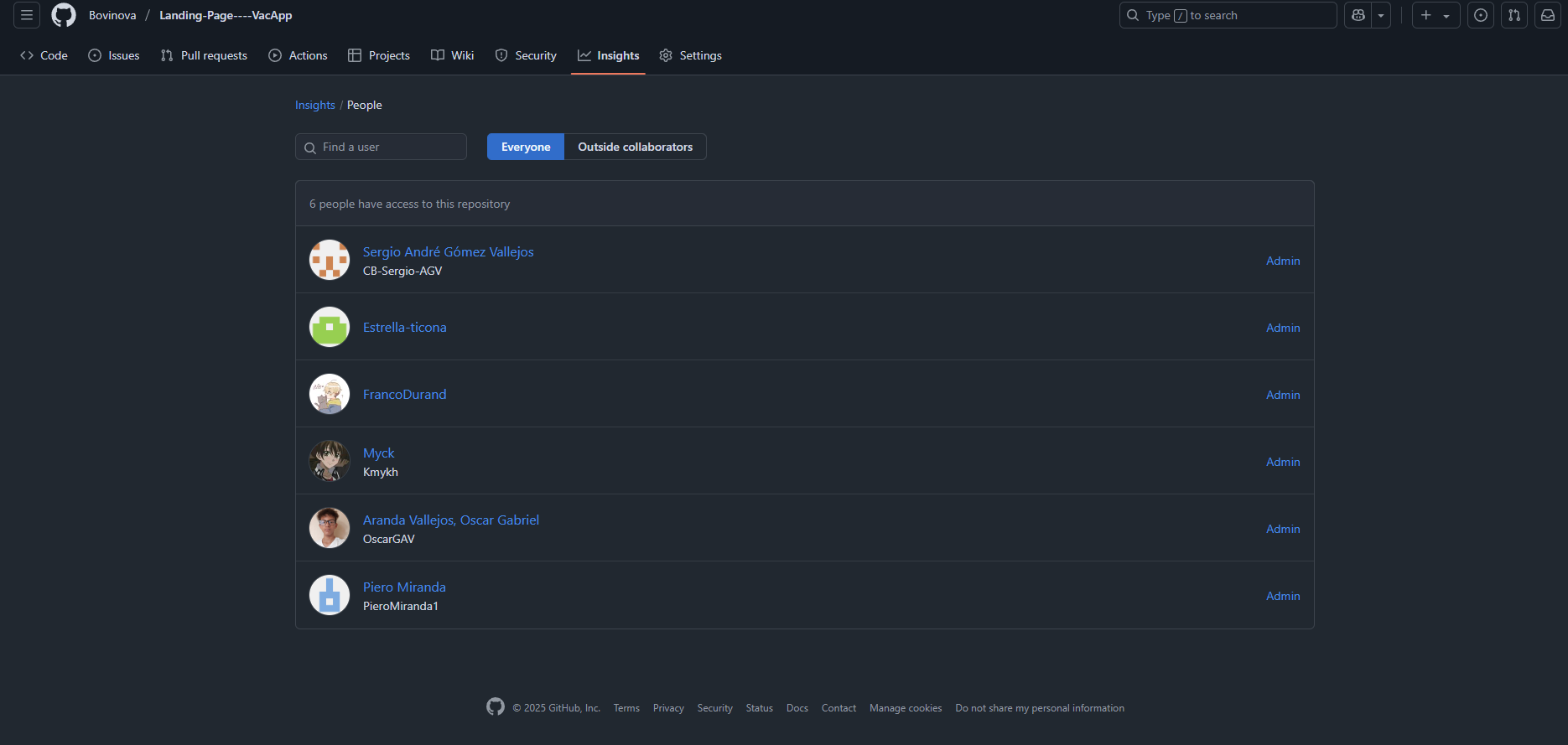Open FrancoDurand avatar image
1568x745 pixels.
[330, 394]
